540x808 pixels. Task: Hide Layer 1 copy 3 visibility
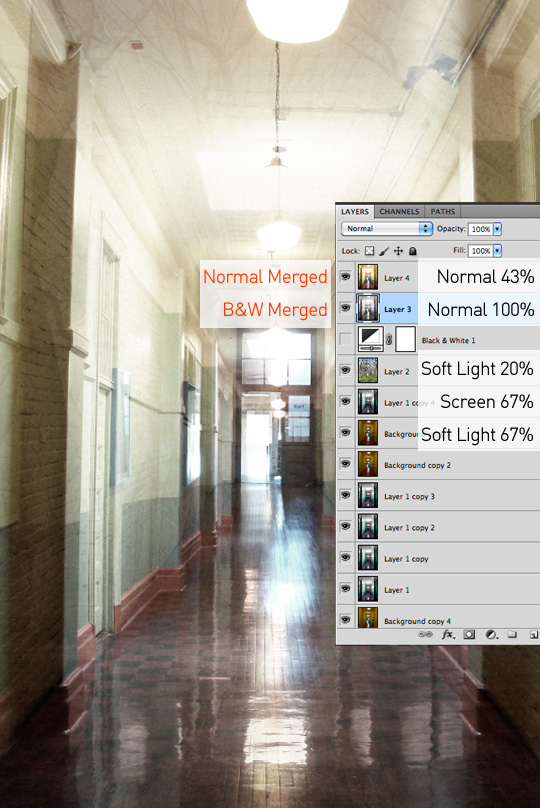tap(345, 495)
